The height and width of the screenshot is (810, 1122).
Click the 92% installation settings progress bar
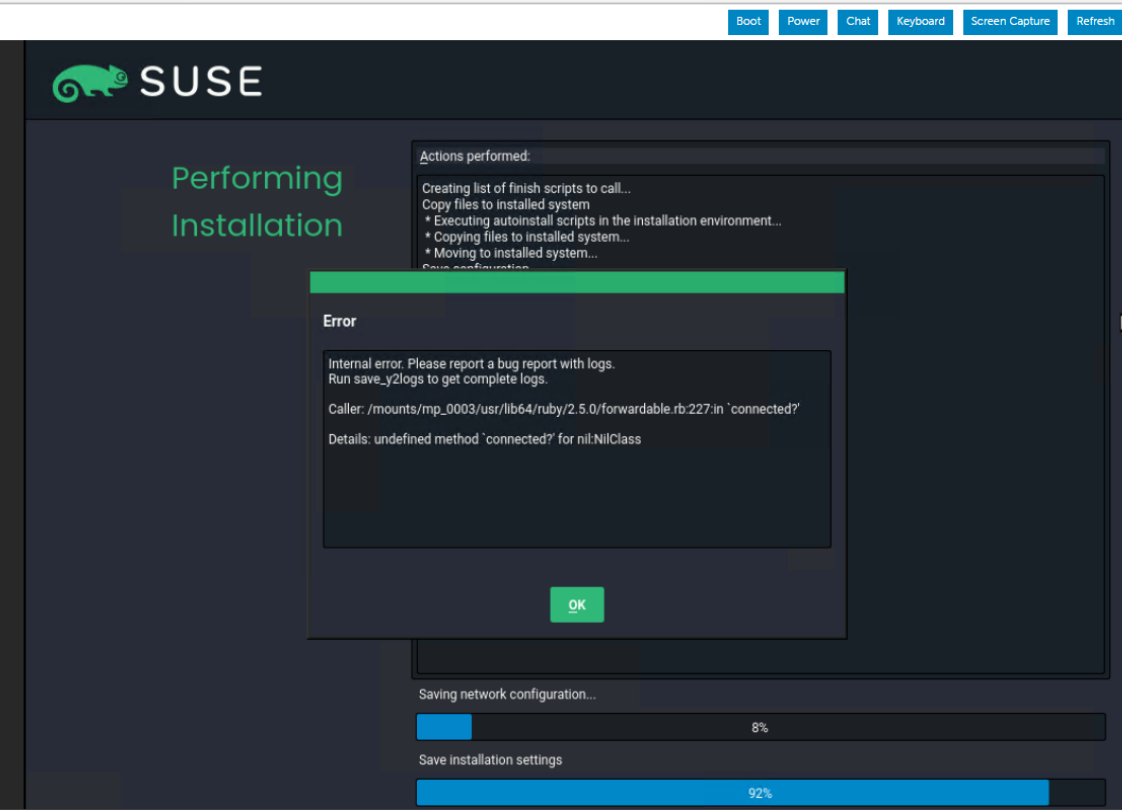[761, 793]
